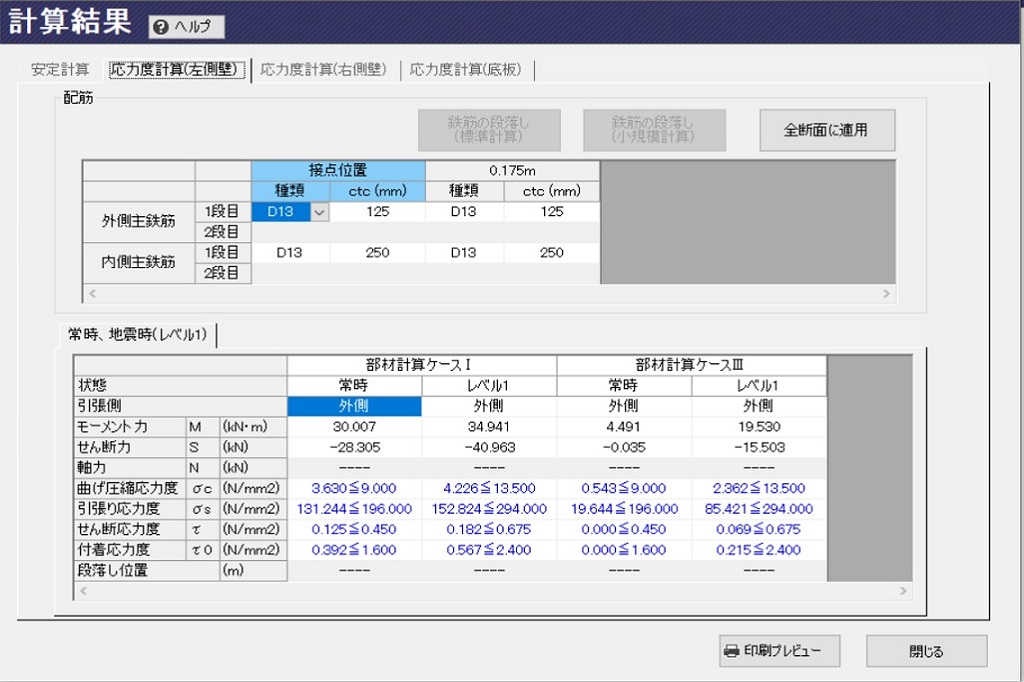Click disabled 鉄筋の段落し(小規模計算) button

pyautogui.click(x=654, y=130)
